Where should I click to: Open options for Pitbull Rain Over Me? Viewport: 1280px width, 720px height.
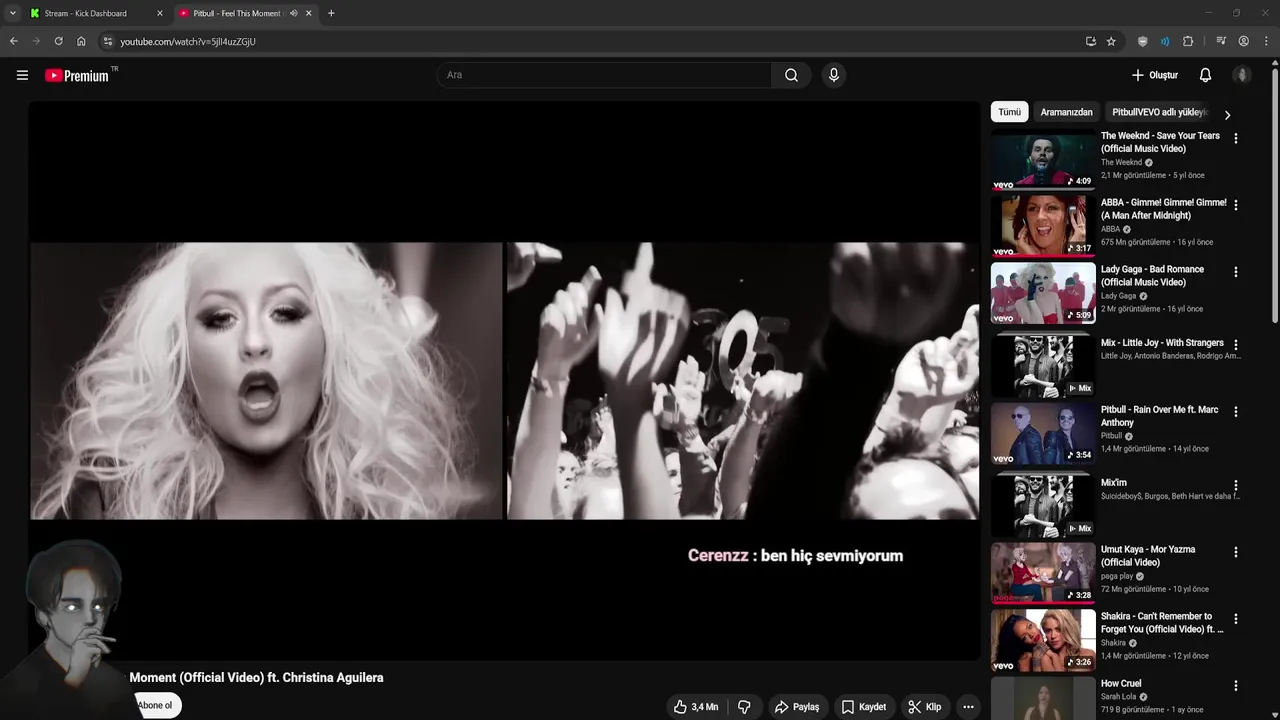coord(1235,412)
